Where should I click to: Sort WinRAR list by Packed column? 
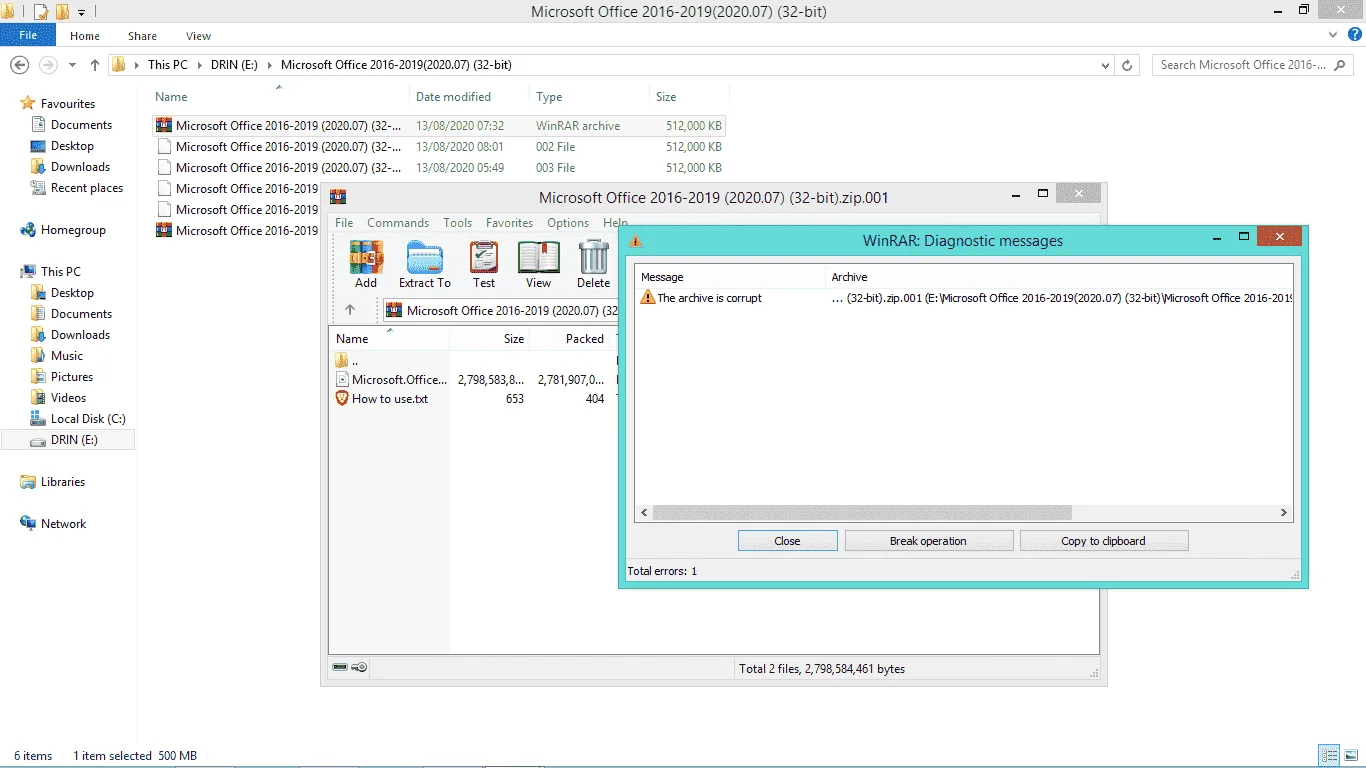[569, 339]
